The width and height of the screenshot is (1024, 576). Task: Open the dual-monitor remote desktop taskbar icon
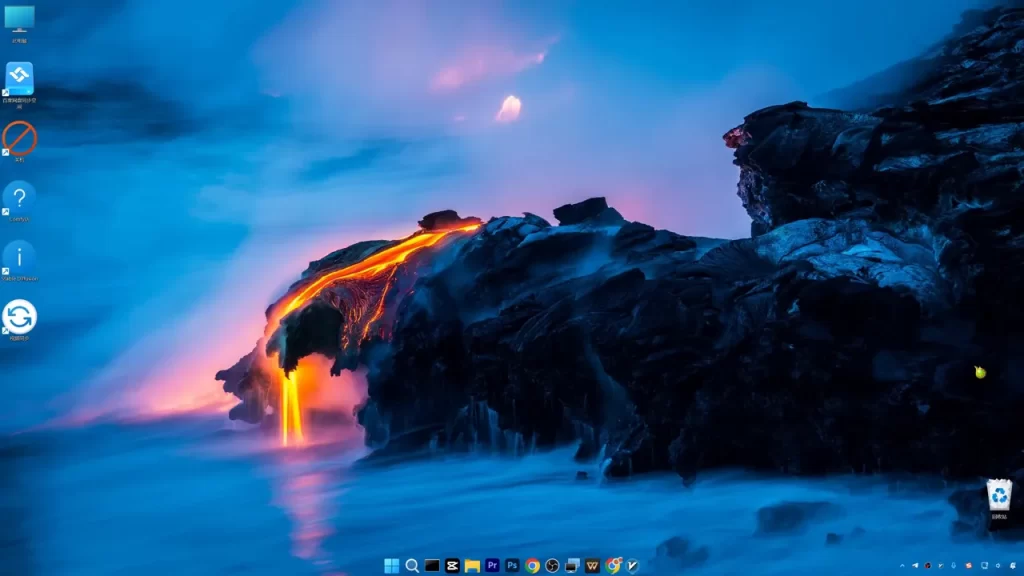point(572,566)
